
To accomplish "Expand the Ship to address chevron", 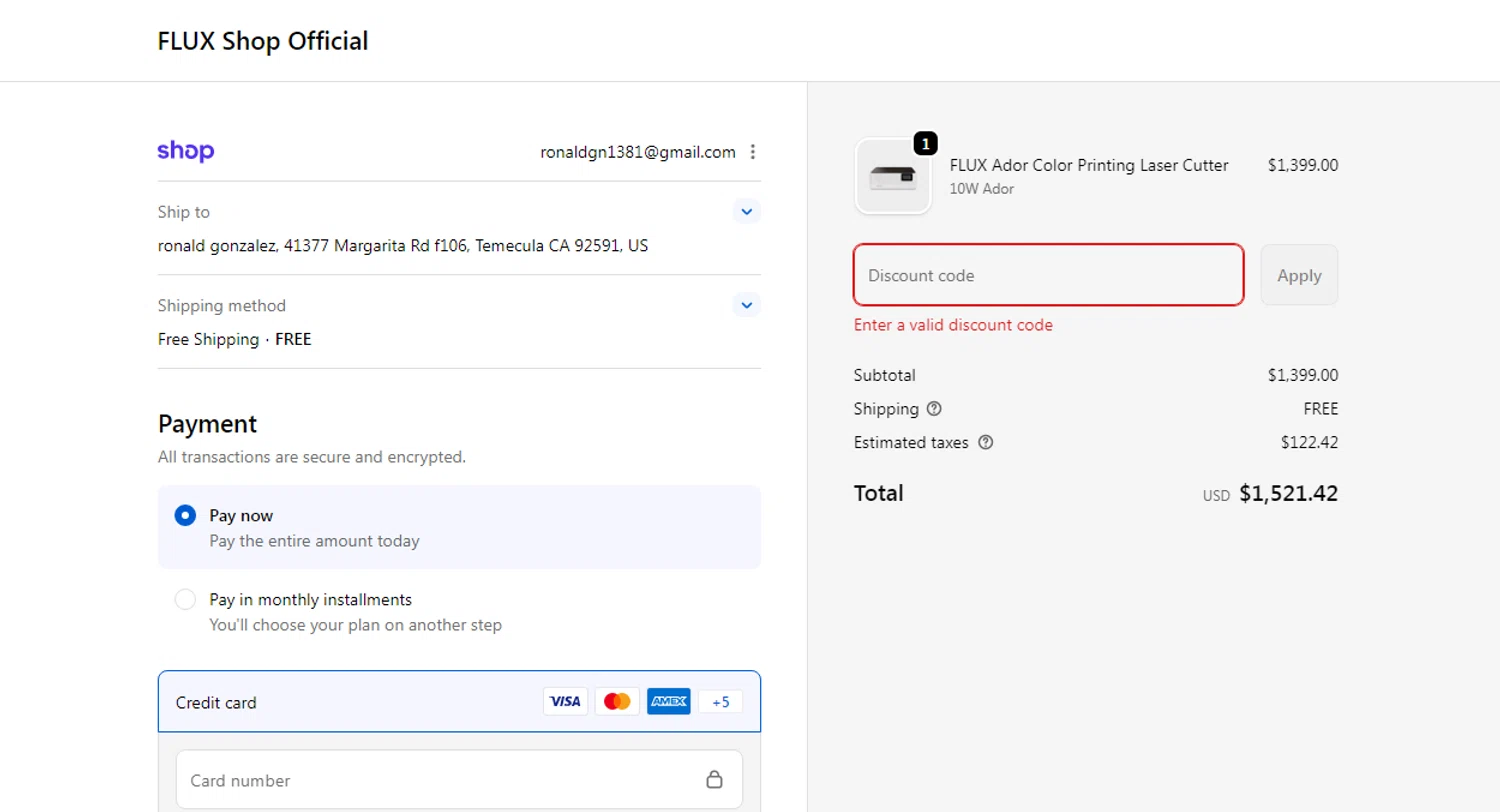I will pos(747,212).
